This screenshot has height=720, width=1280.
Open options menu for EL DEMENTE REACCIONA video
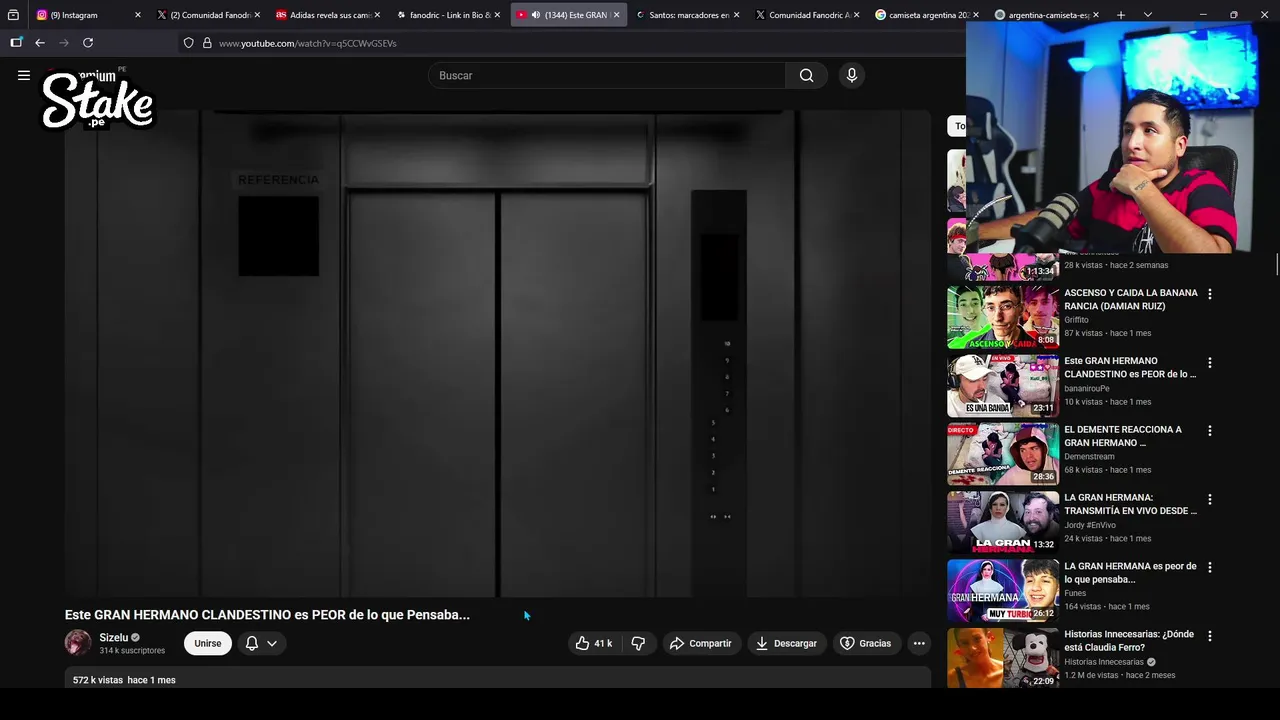click(x=1210, y=430)
